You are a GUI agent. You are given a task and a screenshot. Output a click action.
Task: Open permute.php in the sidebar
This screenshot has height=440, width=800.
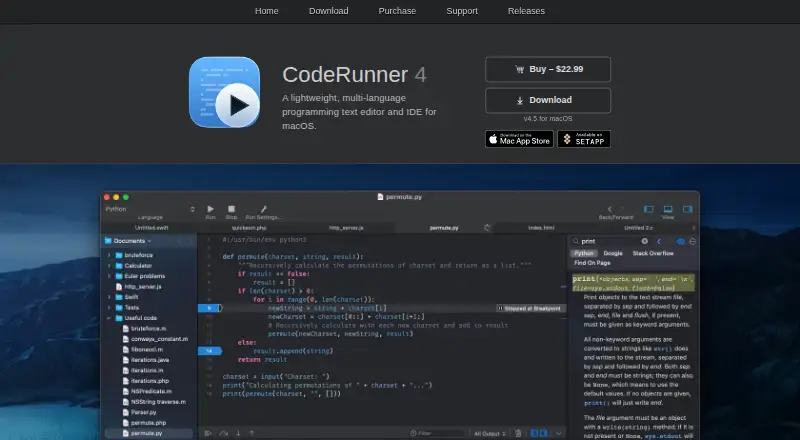[144, 423]
